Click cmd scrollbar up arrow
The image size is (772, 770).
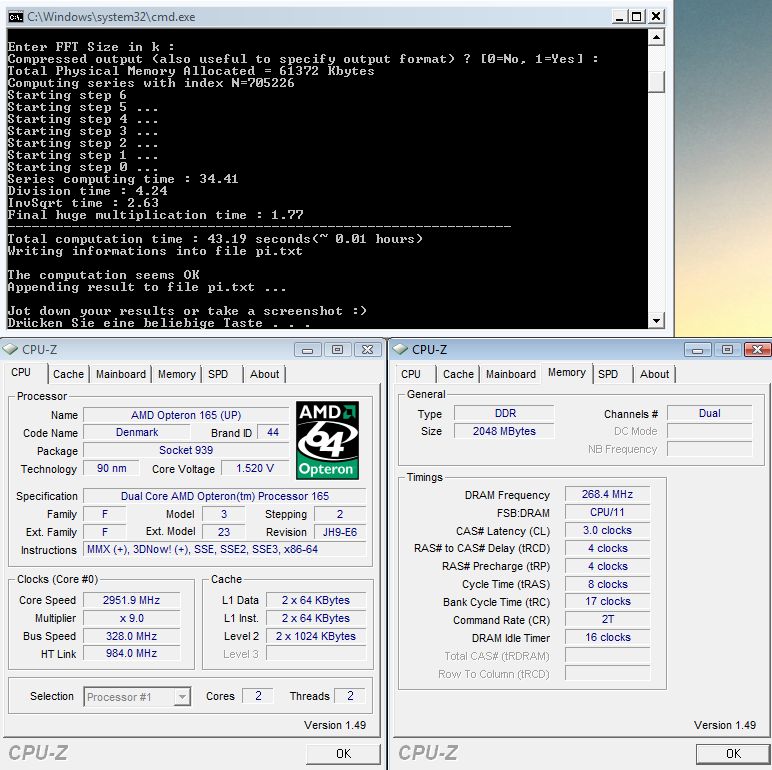click(656, 37)
